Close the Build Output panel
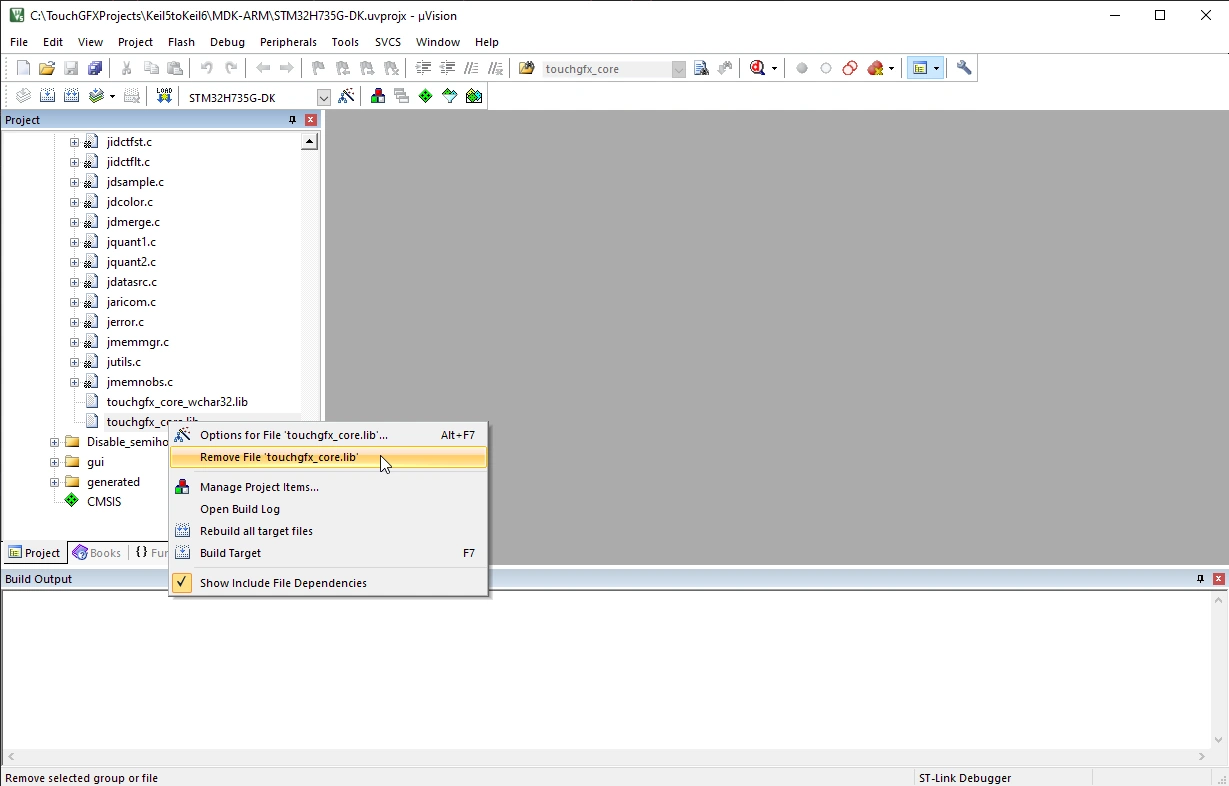Image resolution: width=1229 pixels, height=786 pixels. coord(1218,579)
